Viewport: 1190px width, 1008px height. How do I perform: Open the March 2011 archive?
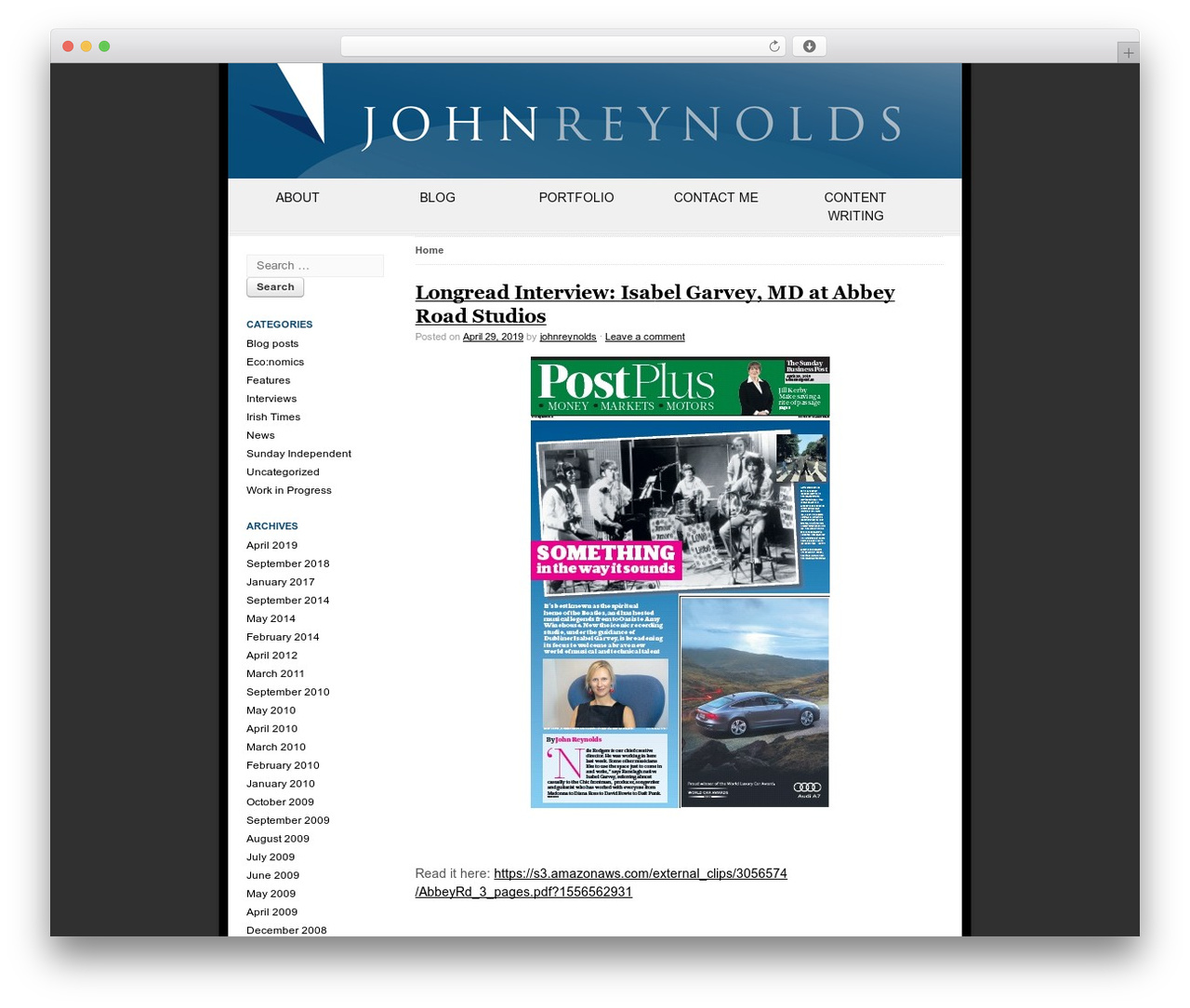click(x=275, y=673)
